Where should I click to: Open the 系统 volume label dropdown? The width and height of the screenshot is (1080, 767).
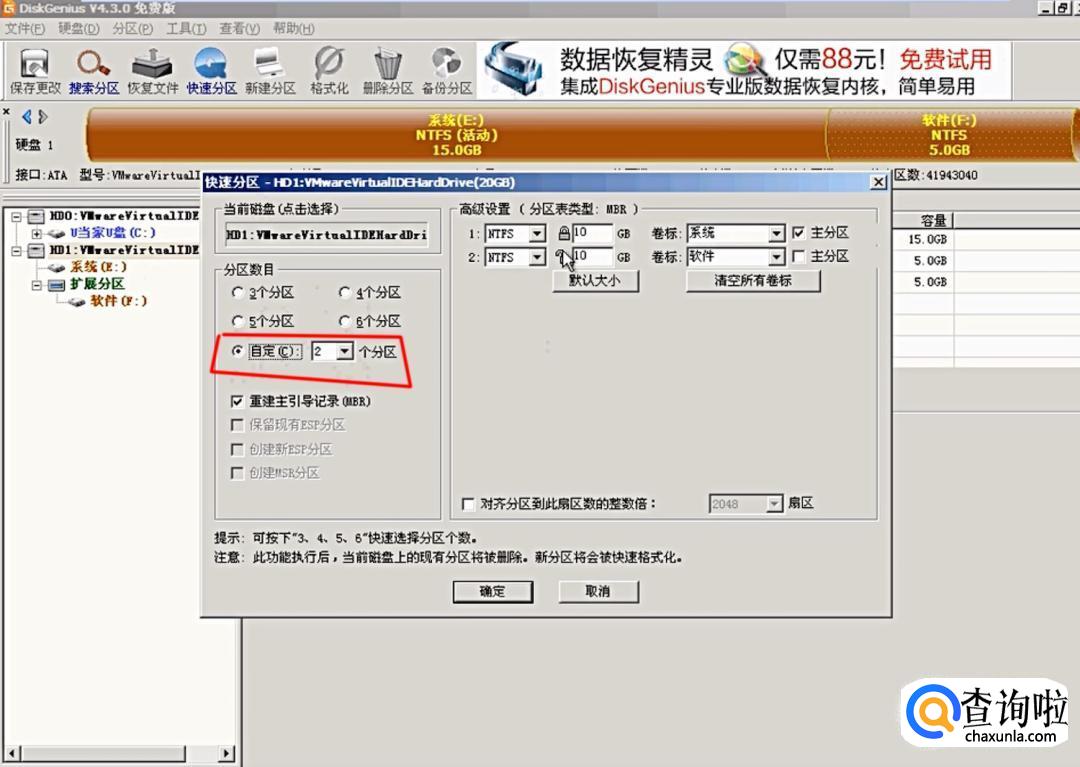coord(776,234)
